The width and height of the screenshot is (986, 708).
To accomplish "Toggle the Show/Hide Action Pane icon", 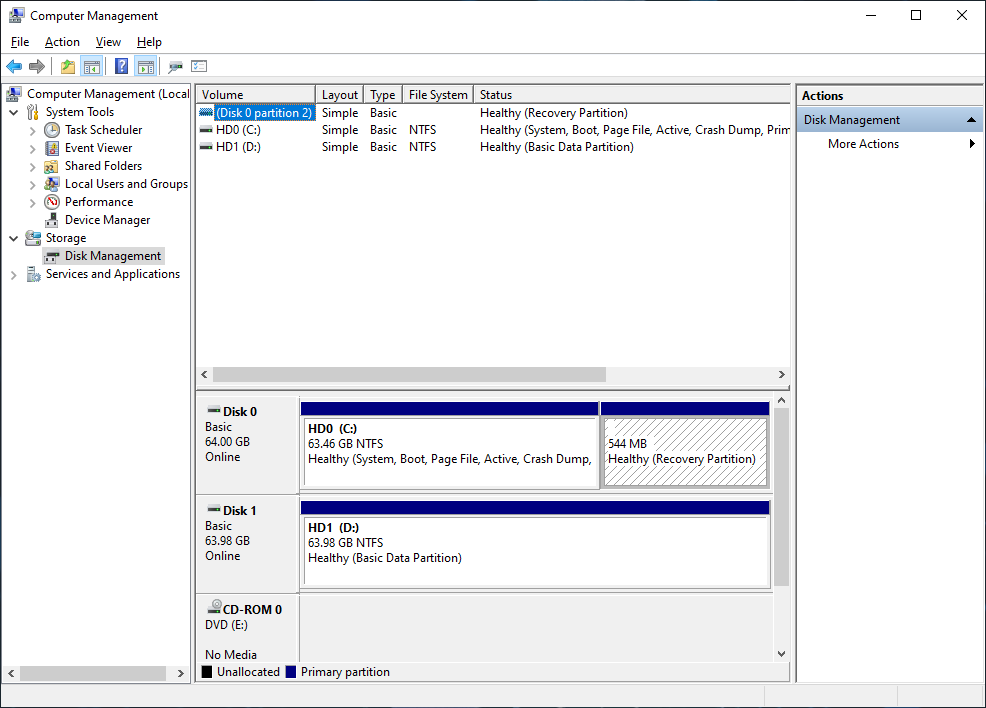I will [145, 66].
